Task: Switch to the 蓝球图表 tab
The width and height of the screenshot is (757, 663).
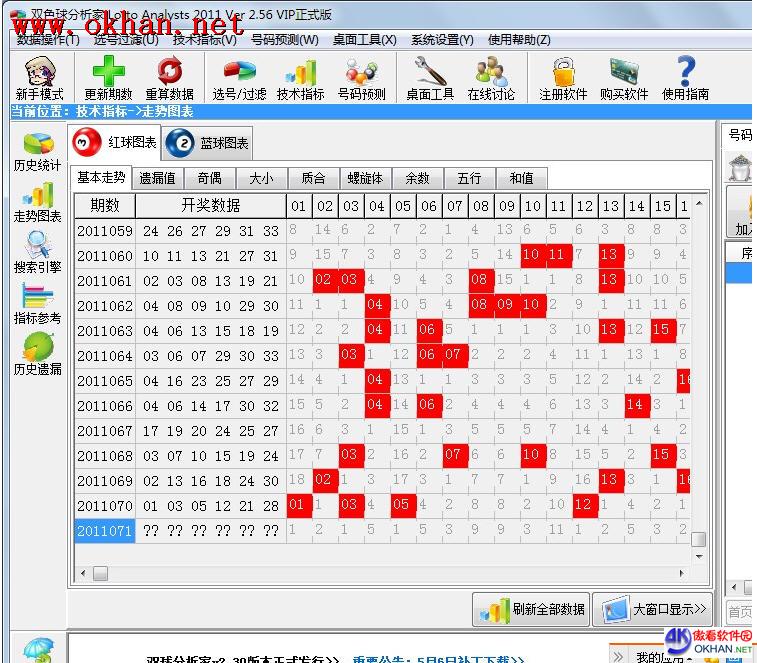Action: coord(208,143)
